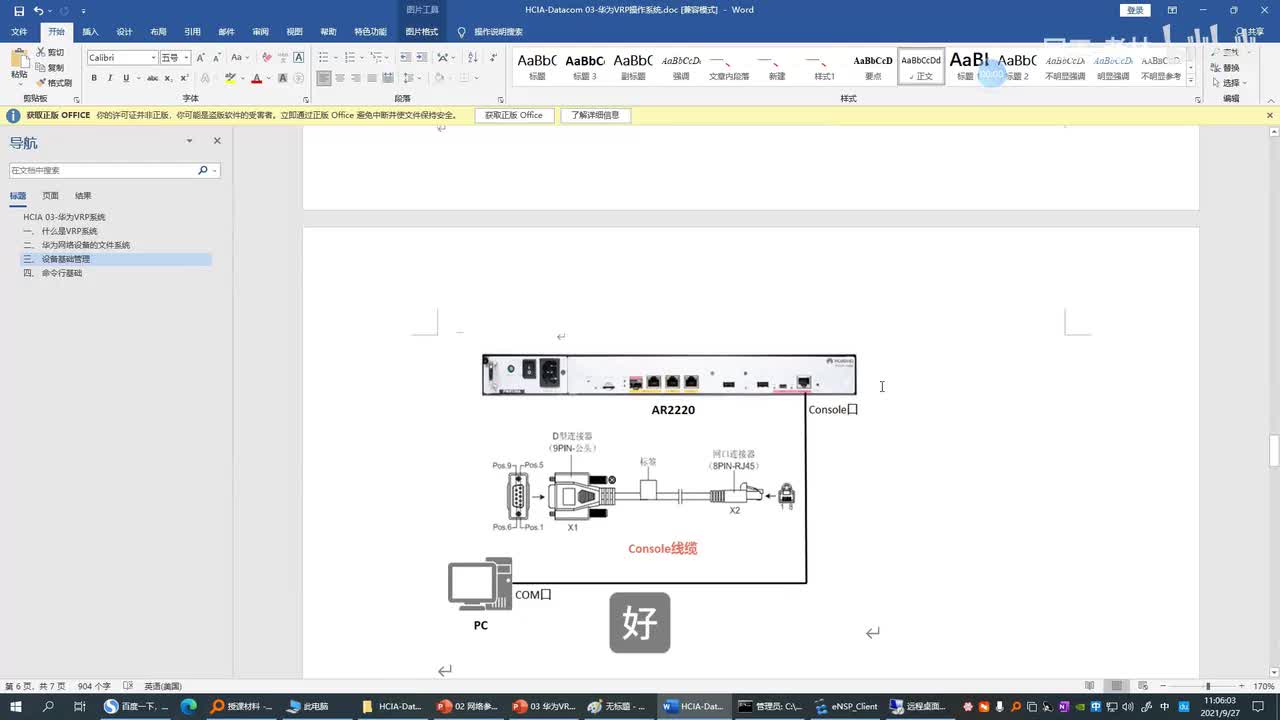This screenshot has width=1280, height=720.
Task: Open line and paragraph spacing options
Action: (x=413, y=78)
